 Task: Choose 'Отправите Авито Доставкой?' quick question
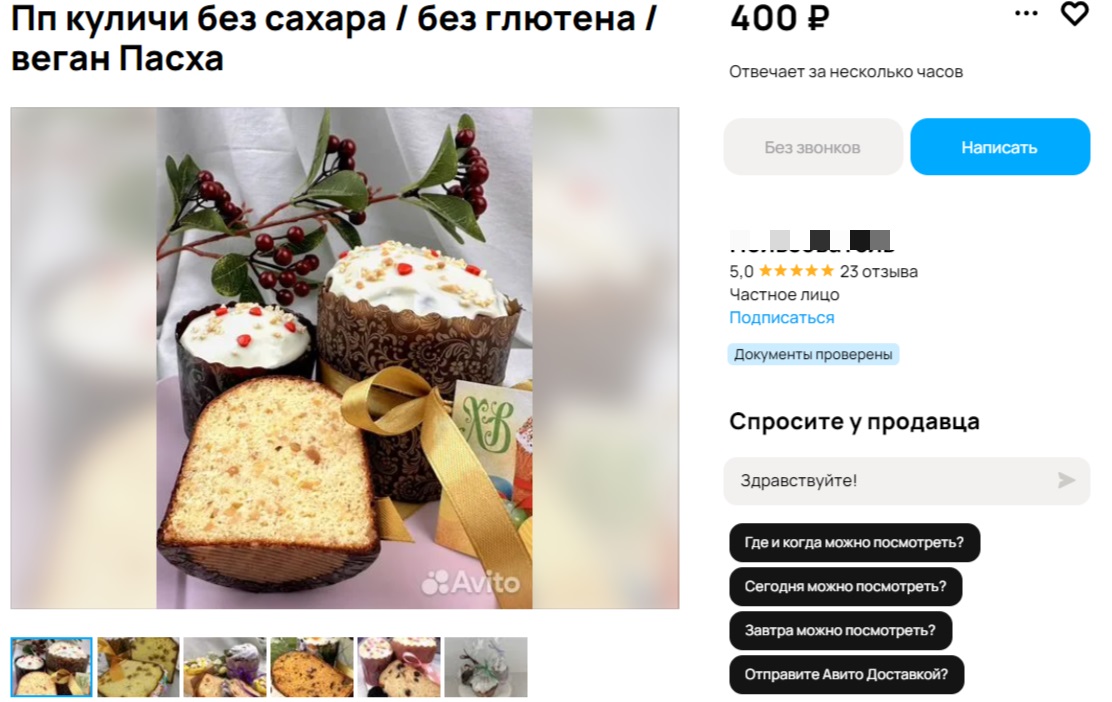click(x=846, y=675)
